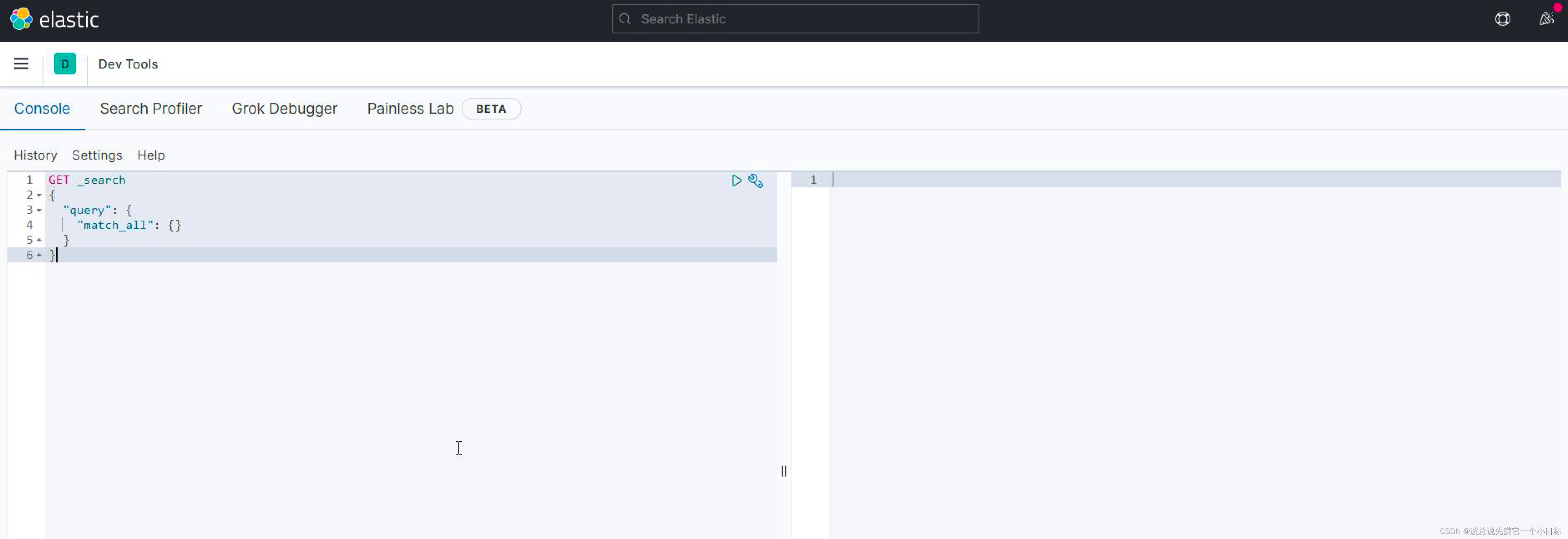Click the Search Elastic field
This screenshot has height=539, width=1568.
(795, 19)
